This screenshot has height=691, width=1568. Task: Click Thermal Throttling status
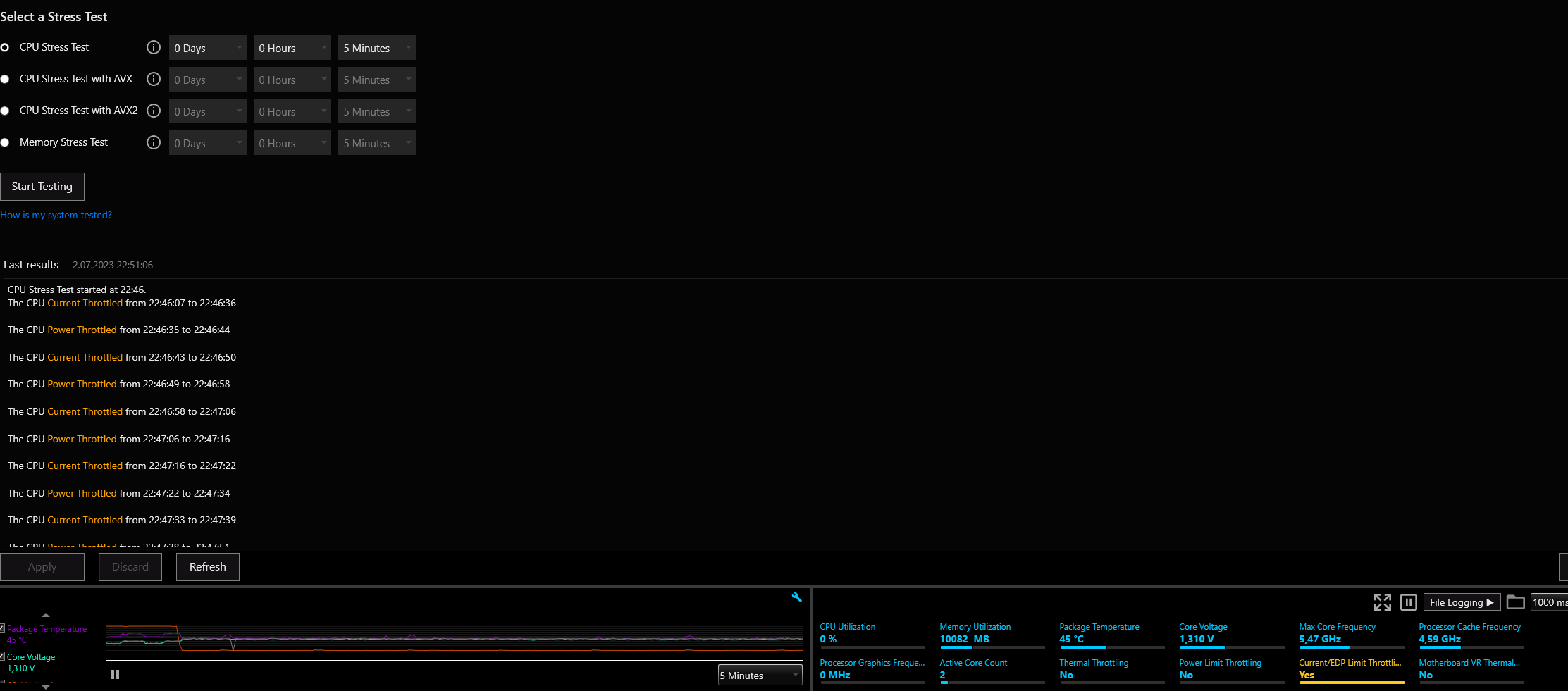[x=1066, y=676]
